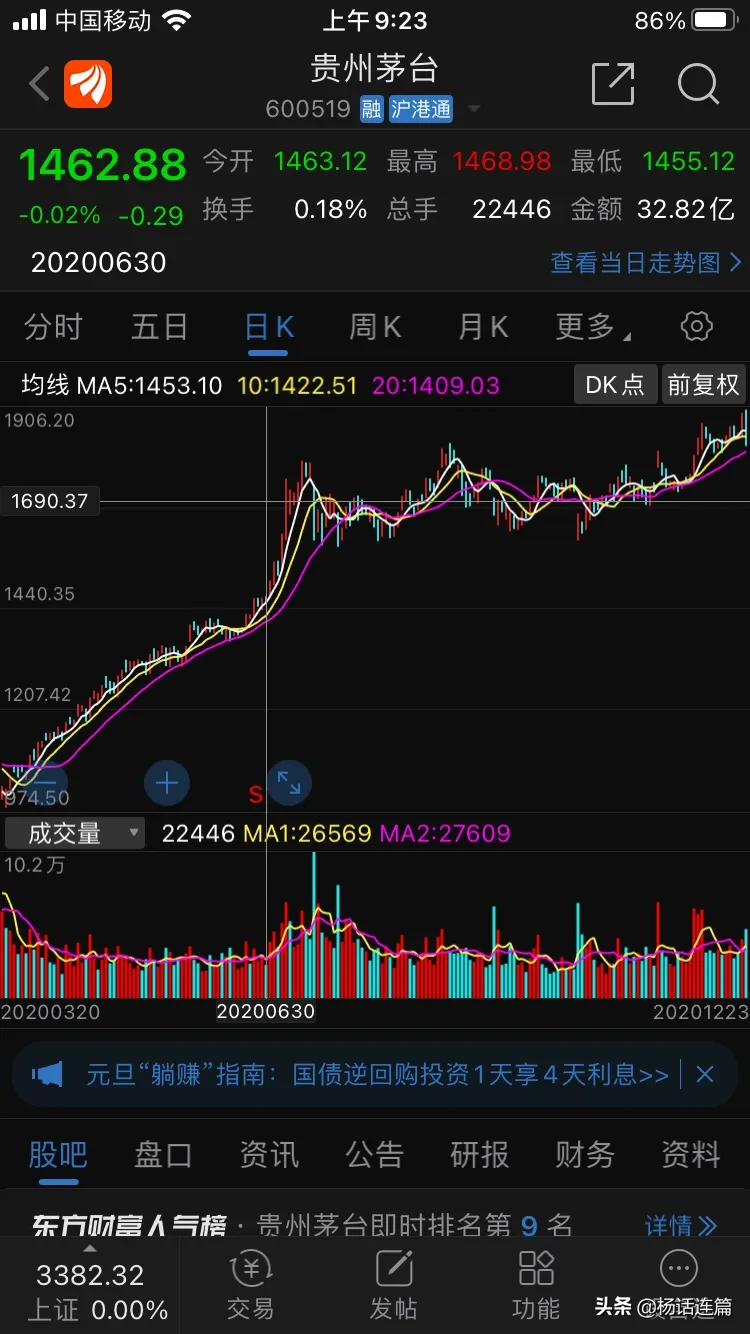Select the 月K chart tab

tap(483, 326)
